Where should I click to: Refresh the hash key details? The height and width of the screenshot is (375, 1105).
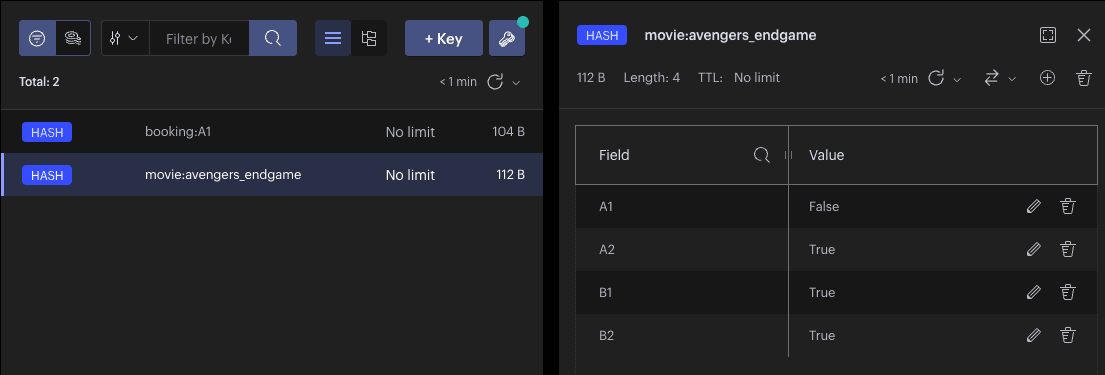tap(936, 78)
